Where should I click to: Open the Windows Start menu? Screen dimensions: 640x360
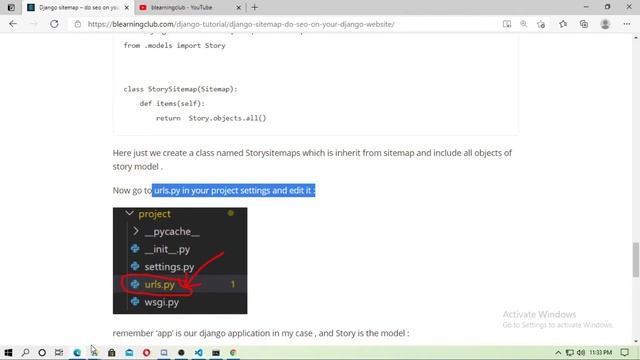(x=8, y=352)
